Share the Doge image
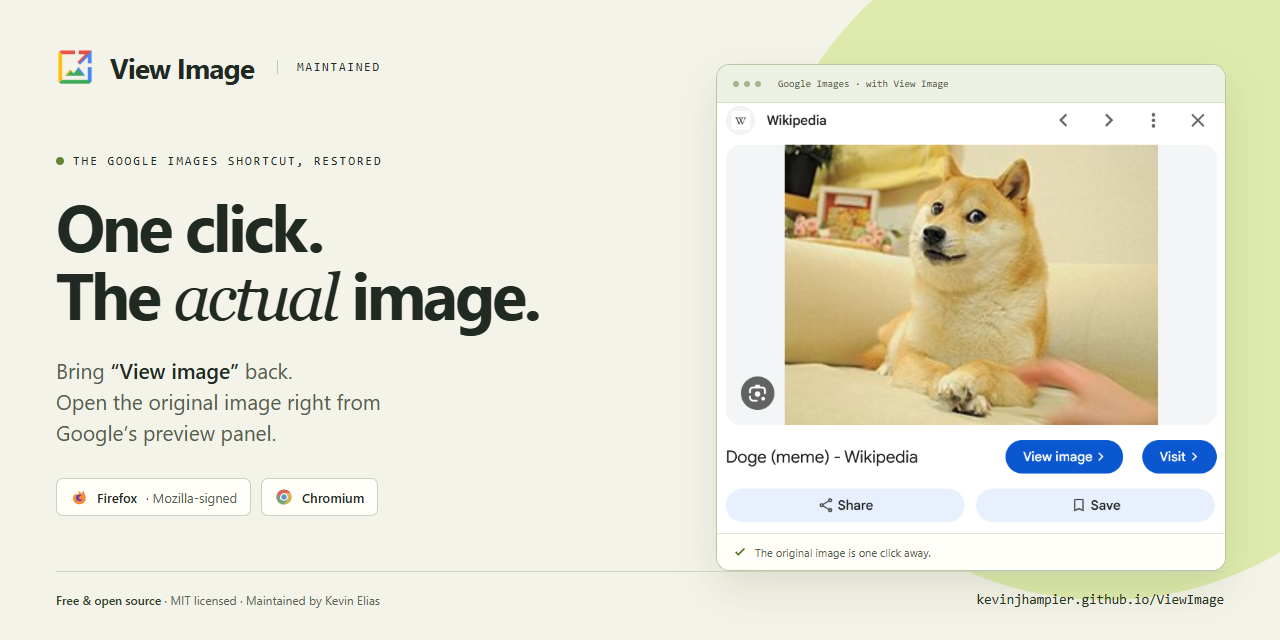Image resolution: width=1280 pixels, height=640 pixels. 845,505
